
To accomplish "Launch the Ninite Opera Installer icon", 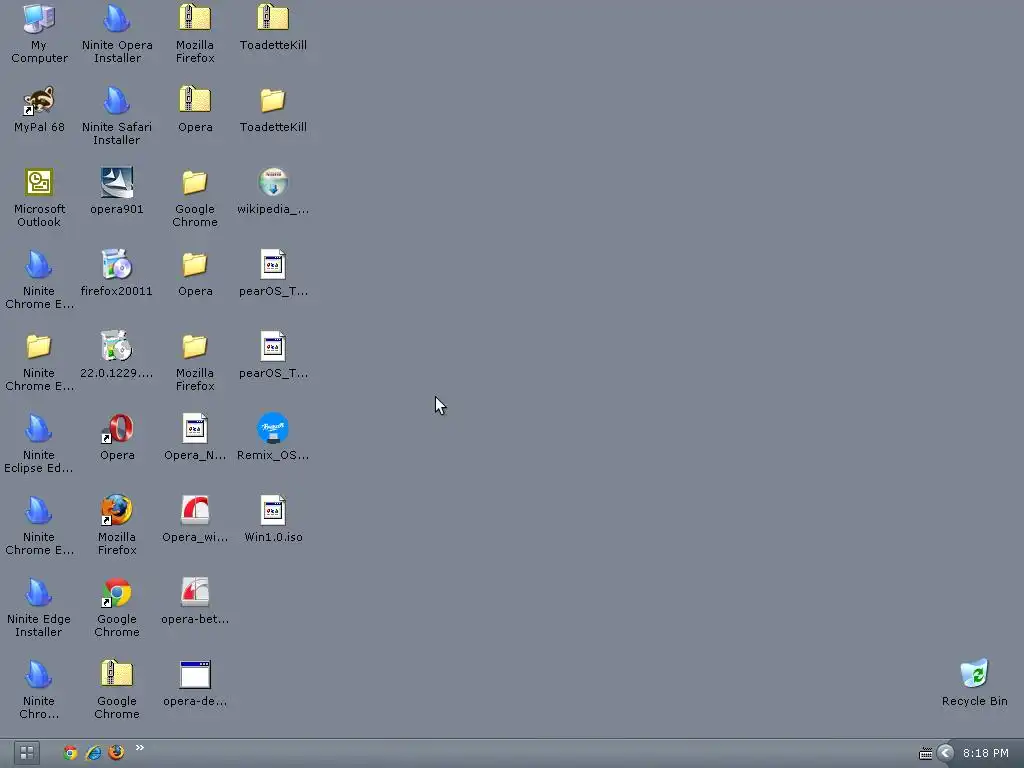I will tap(117, 20).
